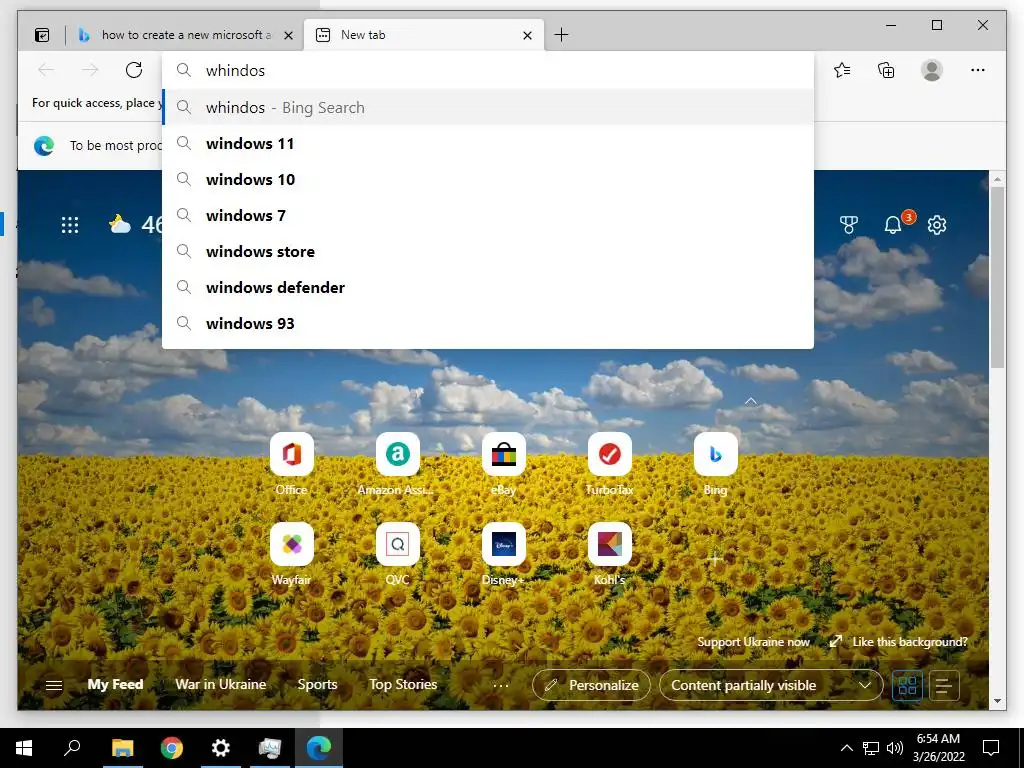This screenshot has height=768, width=1024.
Task: Close the New tab tab
Action: point(528,36)
